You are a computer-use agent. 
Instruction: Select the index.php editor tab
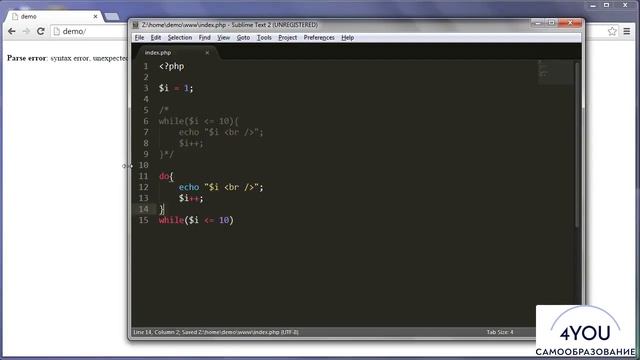pos(176,53)
